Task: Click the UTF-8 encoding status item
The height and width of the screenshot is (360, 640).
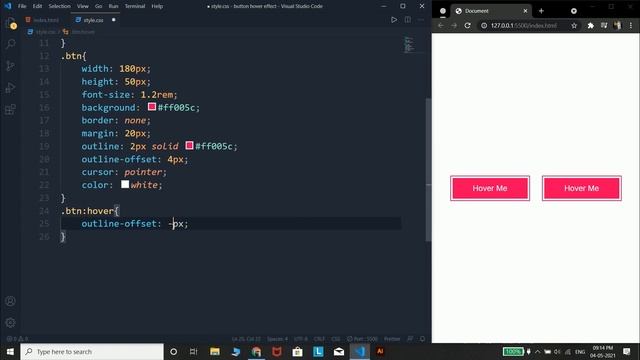Action: pos(301,339)
